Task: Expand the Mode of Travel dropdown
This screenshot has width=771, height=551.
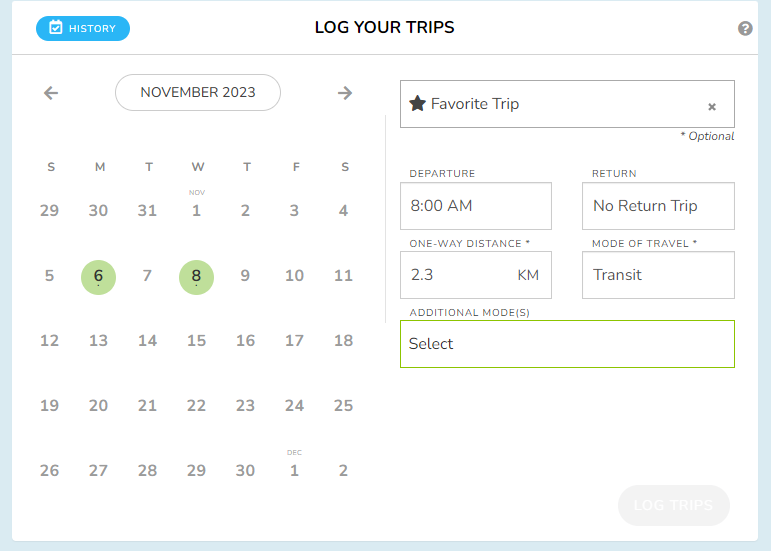Action: [x=658, y=275]
